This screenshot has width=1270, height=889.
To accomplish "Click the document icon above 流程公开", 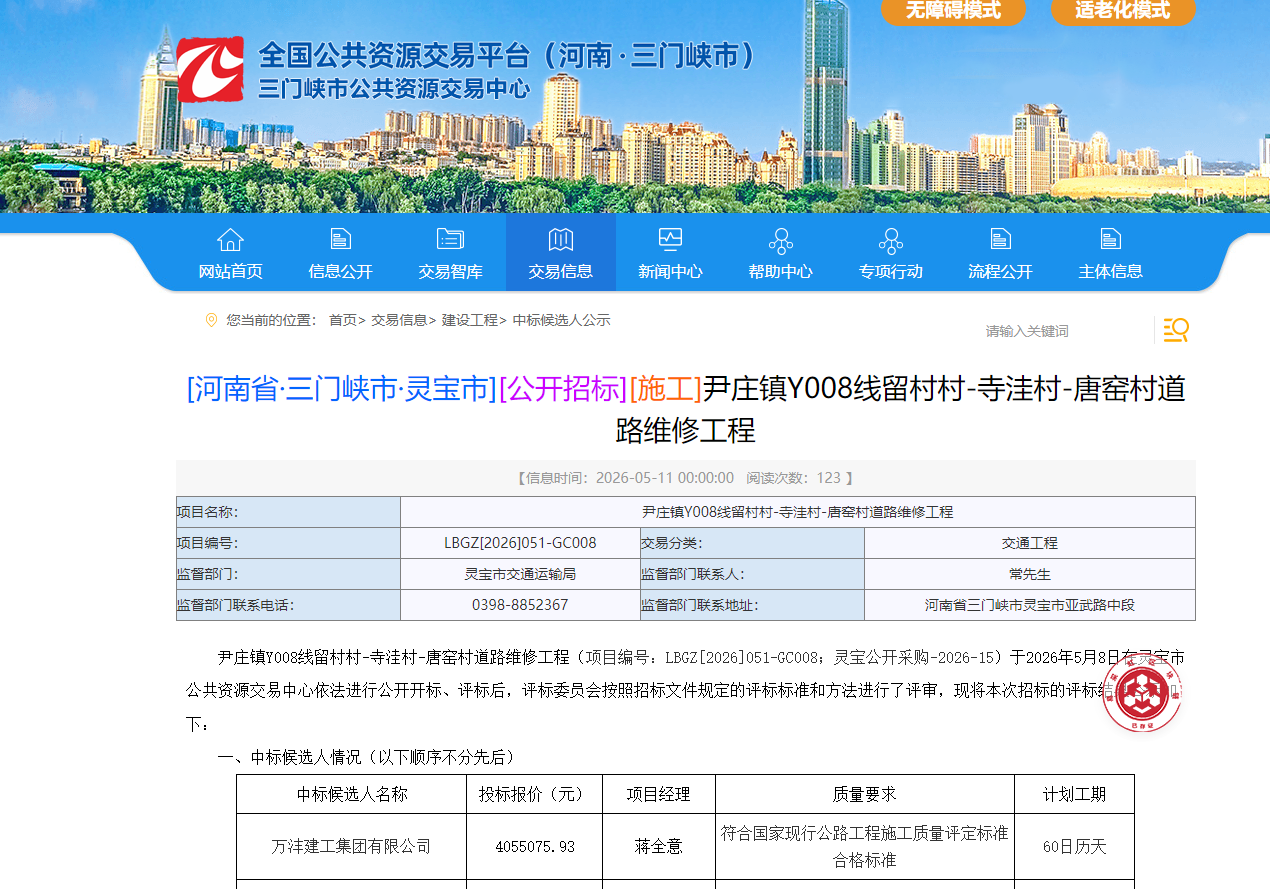I will coord(1001,239).
